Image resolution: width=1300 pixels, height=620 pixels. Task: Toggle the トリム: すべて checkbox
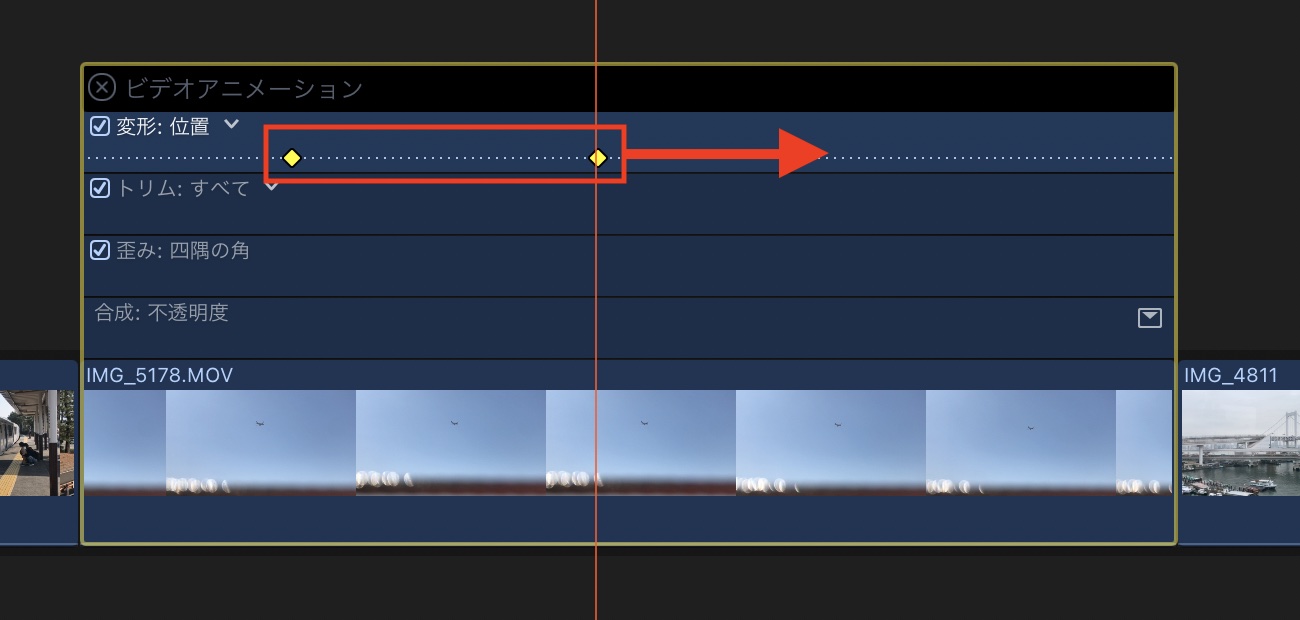[99, 188]
